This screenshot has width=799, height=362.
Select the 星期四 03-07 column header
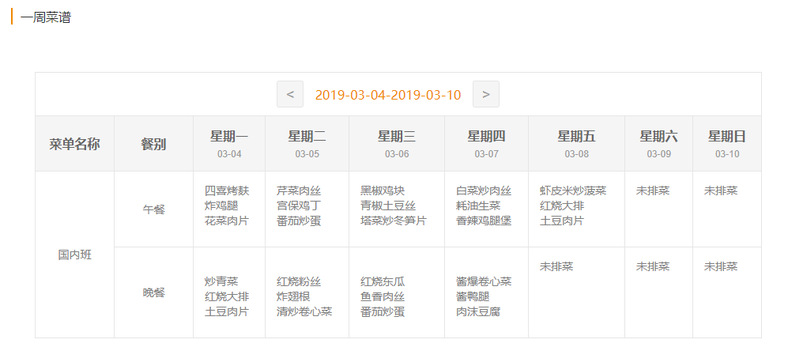tap(487, 144)
